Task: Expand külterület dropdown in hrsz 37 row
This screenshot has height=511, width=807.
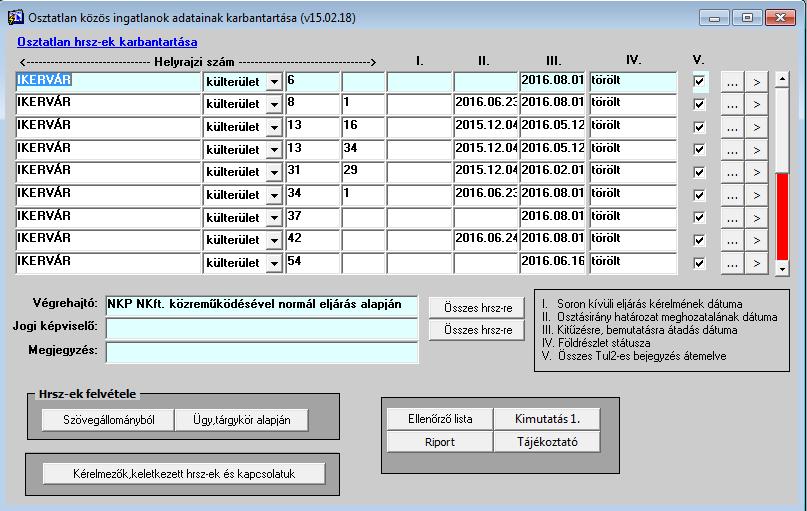Action: point(274,218)
